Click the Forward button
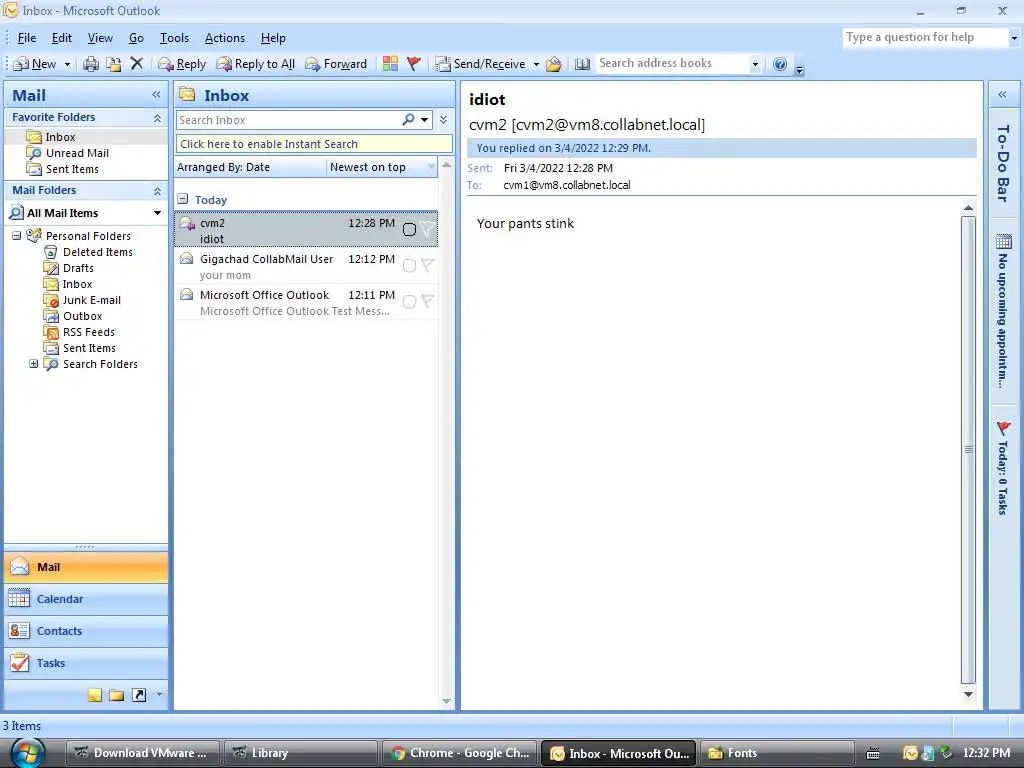This screenshot has width=1024, height=768. coord(336,64)
